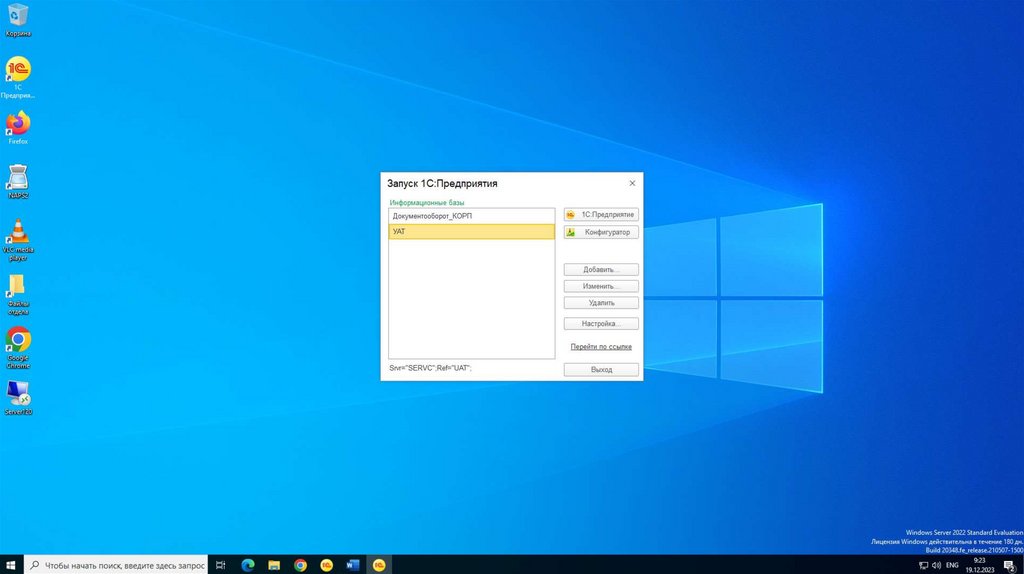Click the Добавить... button
The image size is (1024, 574).
point(601,270)
